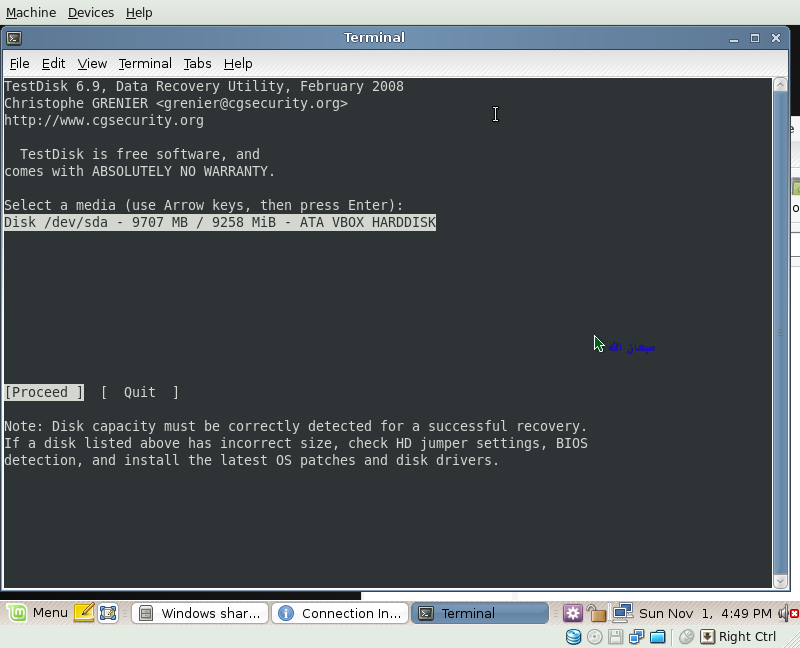Open the Terminal menu in menubar

point(145,63)
